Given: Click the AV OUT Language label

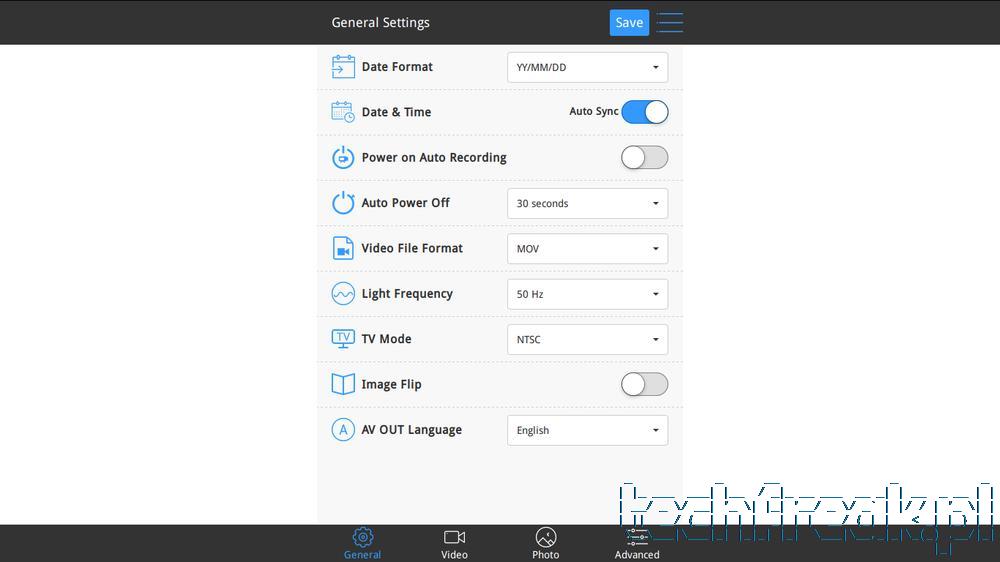Looking at the screenshot, I should pos(411,430).
